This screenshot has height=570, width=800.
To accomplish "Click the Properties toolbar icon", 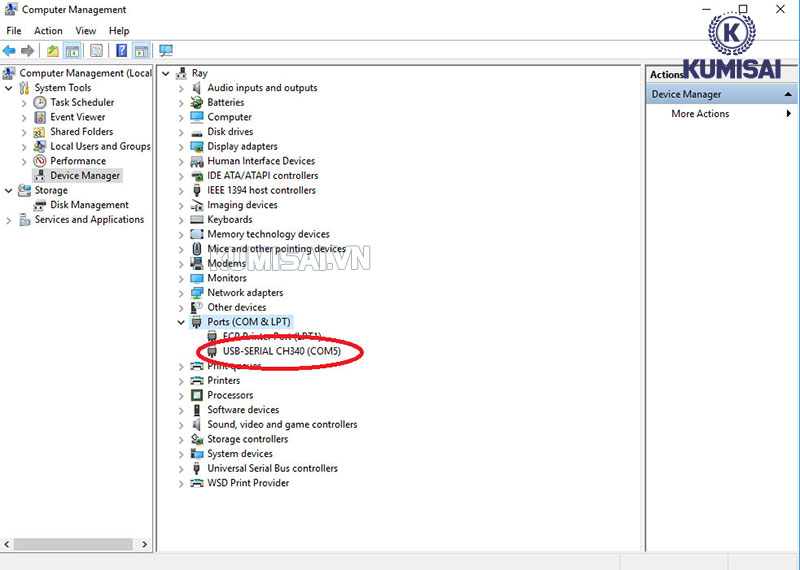I will coord(97,51).
